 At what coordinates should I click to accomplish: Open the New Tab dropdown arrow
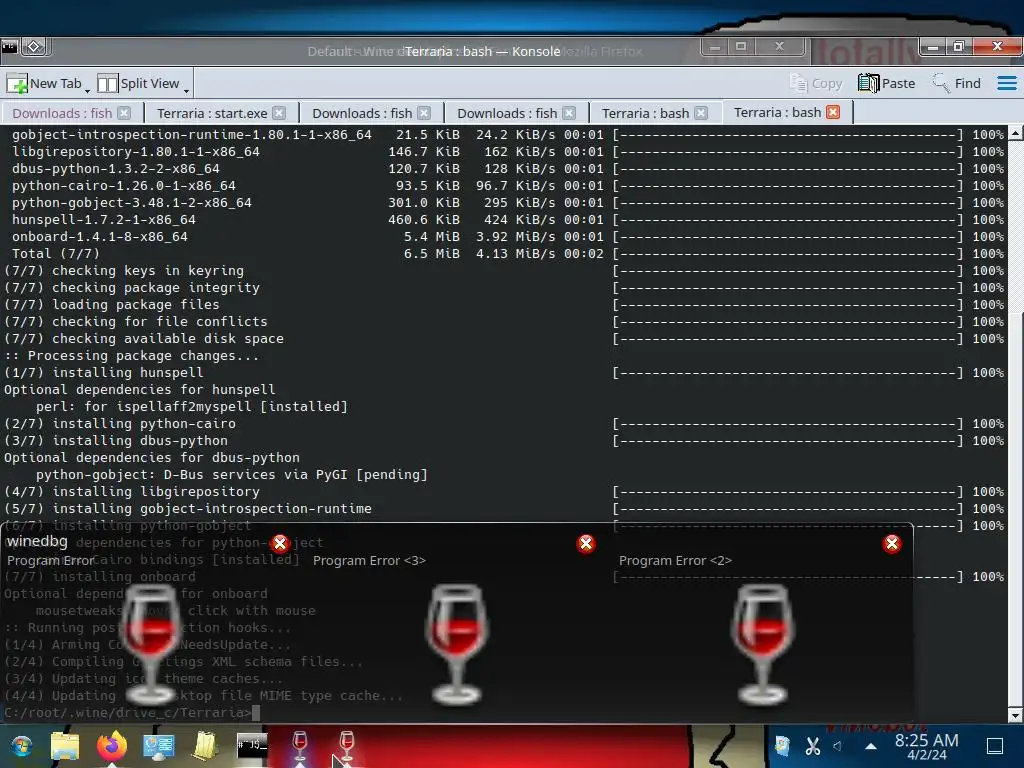[88, 89]
